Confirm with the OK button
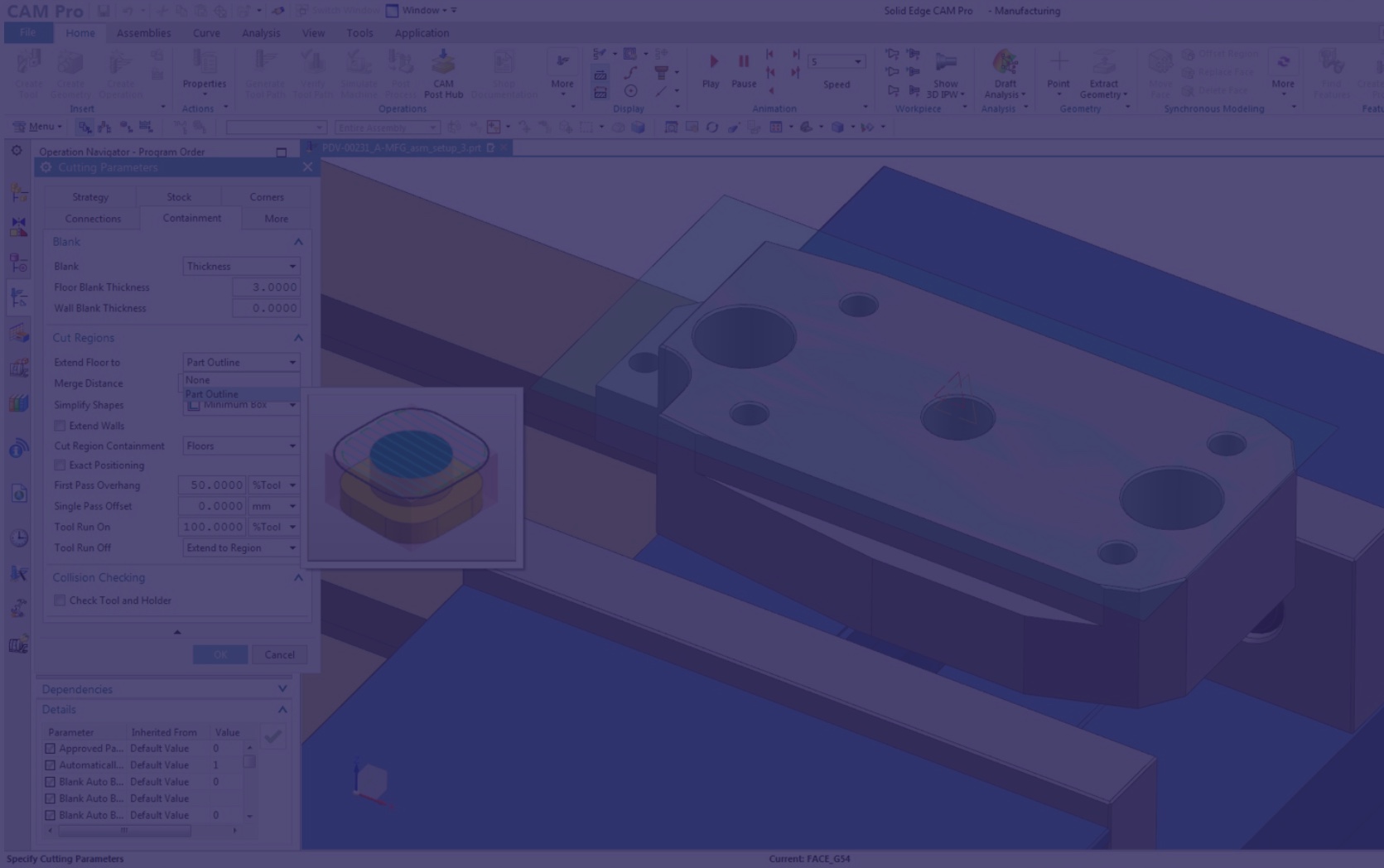 (x=219, y=655)
